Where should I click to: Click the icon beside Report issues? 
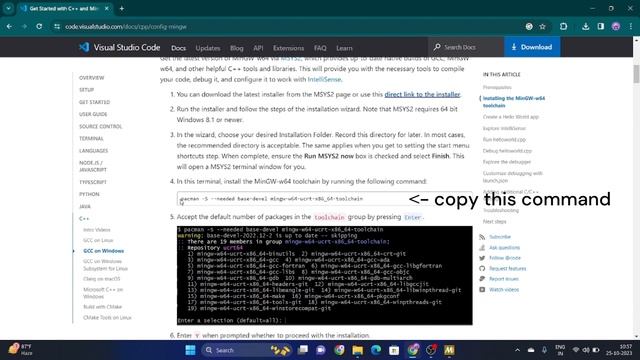(482, 279)
